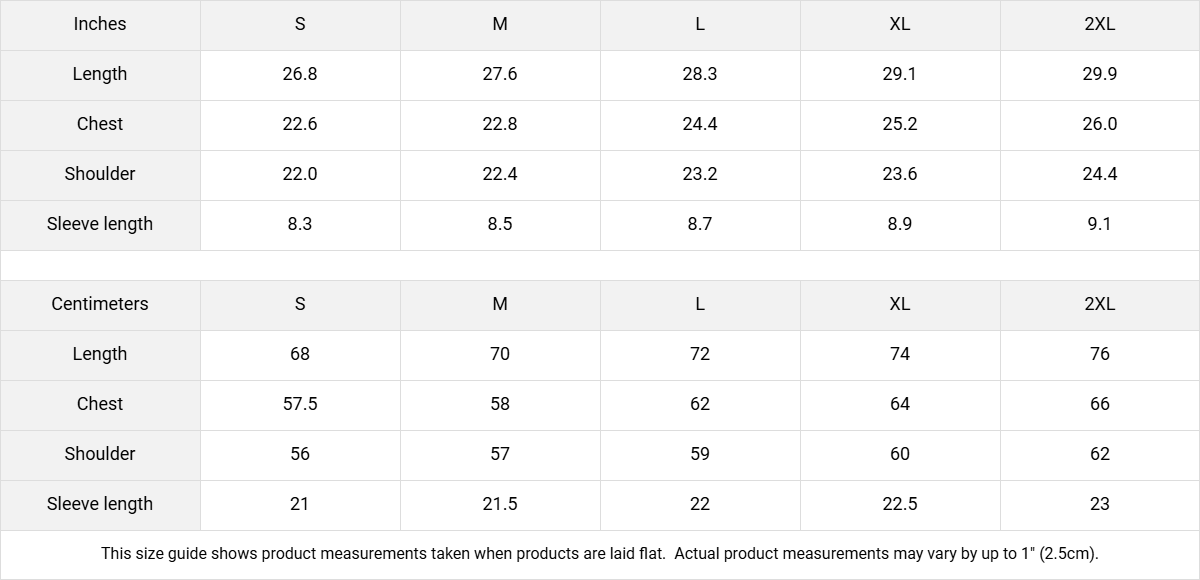Click the S length value 26.8
1200x580 pixels.
(x=300, y=75)
